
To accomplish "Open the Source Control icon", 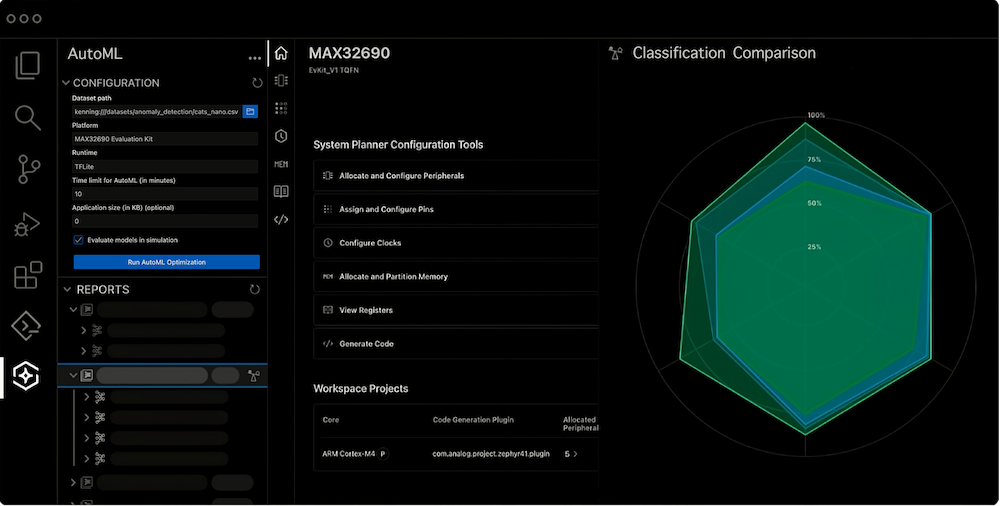I will [x=28, y=170].
